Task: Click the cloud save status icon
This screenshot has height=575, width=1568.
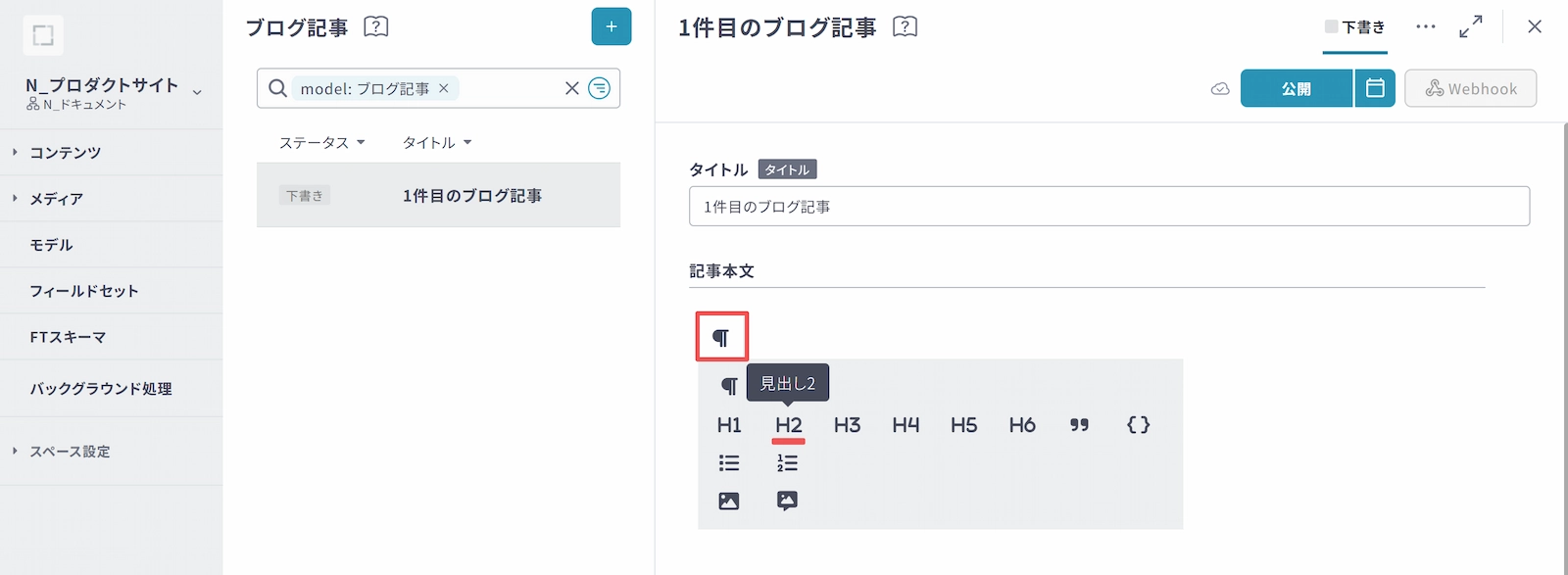Action: point(1220,89)
